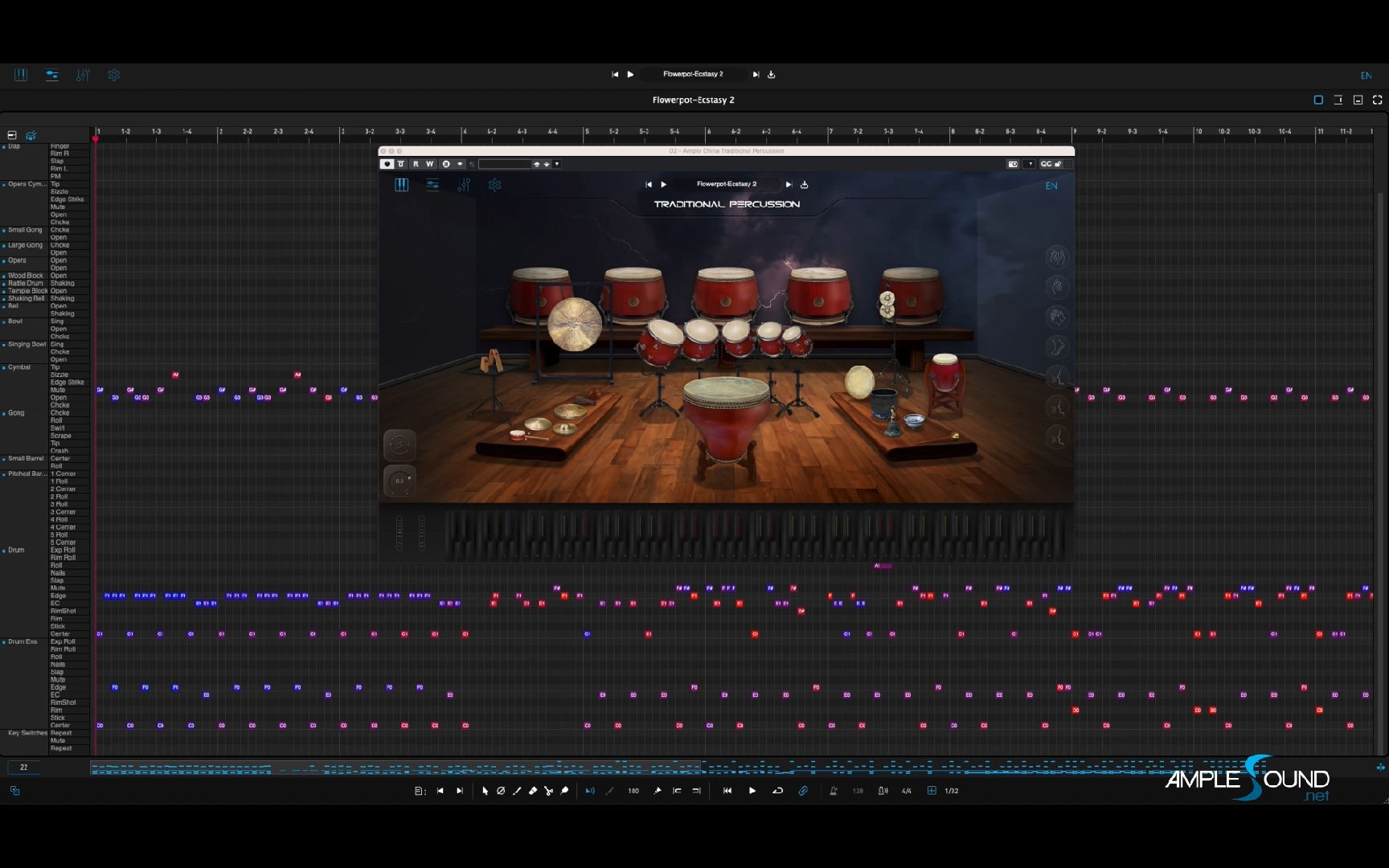Open the mixer faders icon in the top-left bar
Image resolution: width=1389 pixels, height=868 pixels.
83,75
